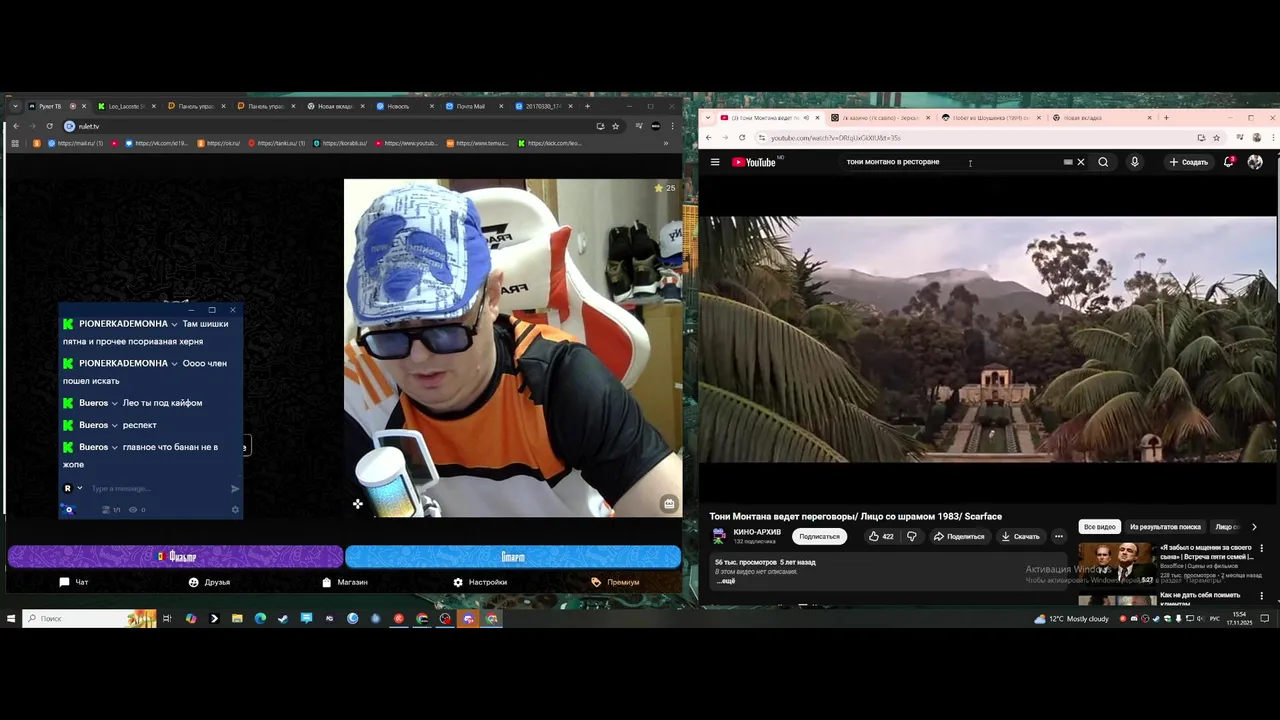1280x720 pixels.
Task: Expand Buenos chevron on Лео ты под кайфом
Action: click(114, 403)
